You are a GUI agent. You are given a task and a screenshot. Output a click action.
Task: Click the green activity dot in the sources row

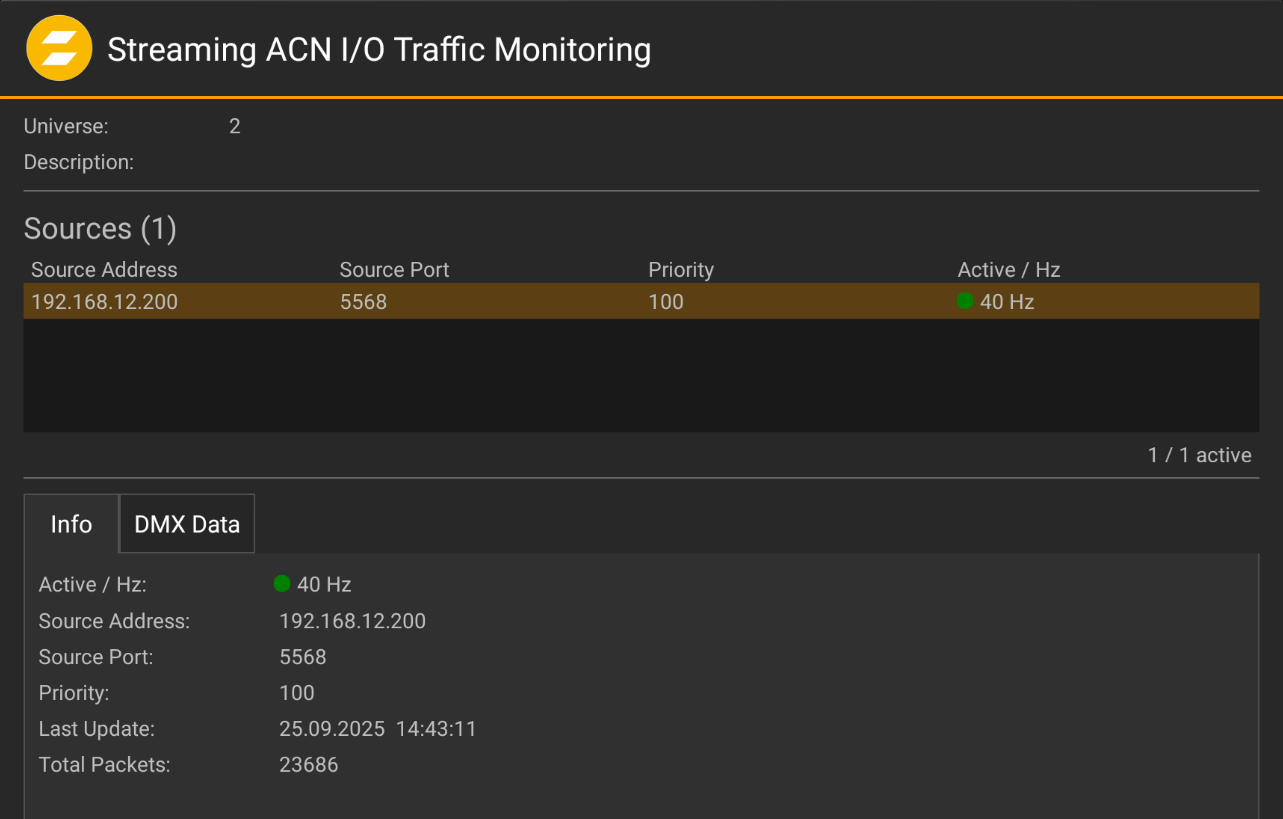point(965,301)
